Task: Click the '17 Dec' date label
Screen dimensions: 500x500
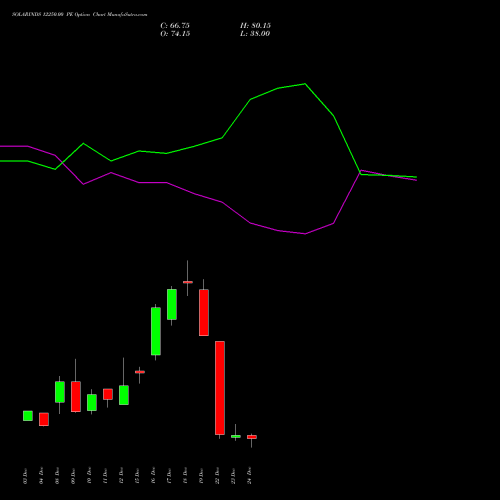Action: [x=169, y=476]
